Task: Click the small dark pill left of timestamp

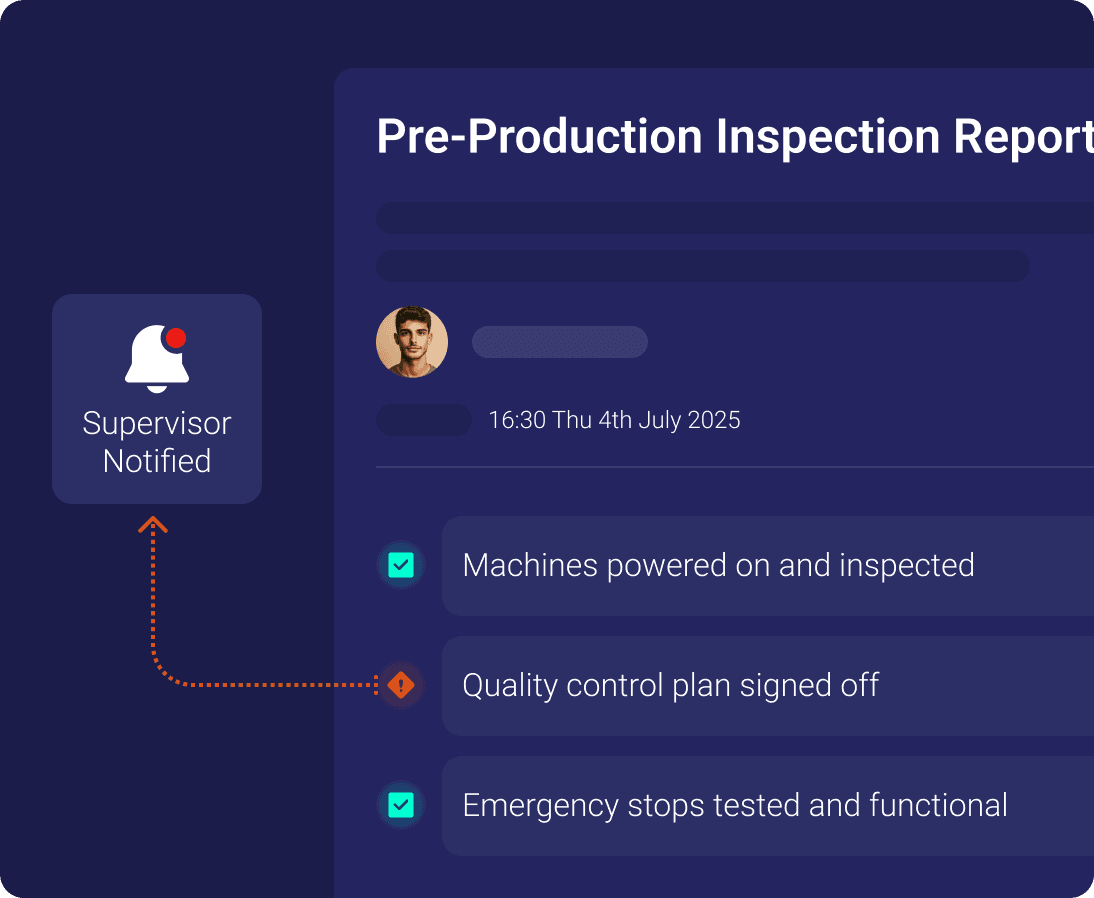Action: 423,420
